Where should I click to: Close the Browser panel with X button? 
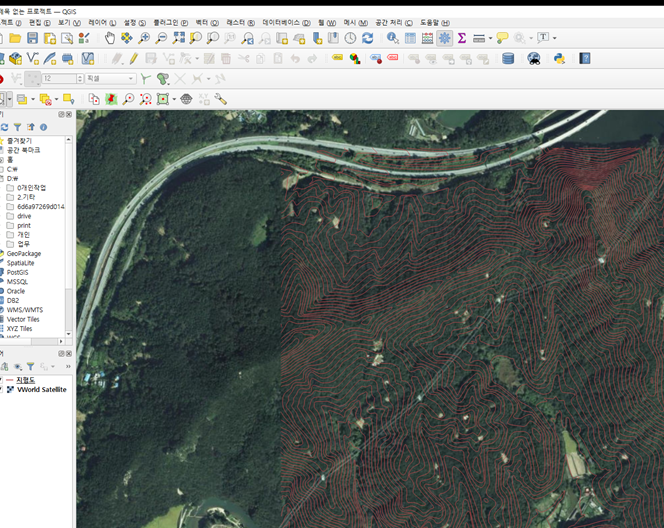[69, 114]
